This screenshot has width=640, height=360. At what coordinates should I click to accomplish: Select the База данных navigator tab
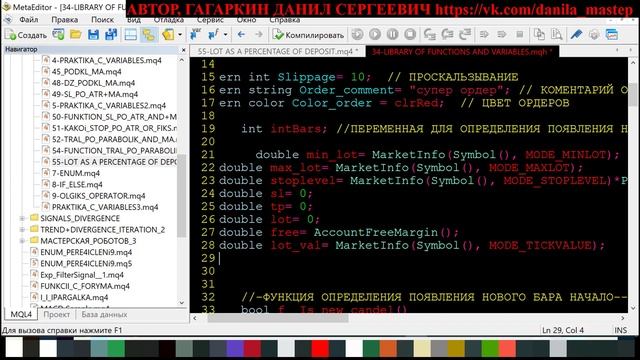(x=104, y=314)
